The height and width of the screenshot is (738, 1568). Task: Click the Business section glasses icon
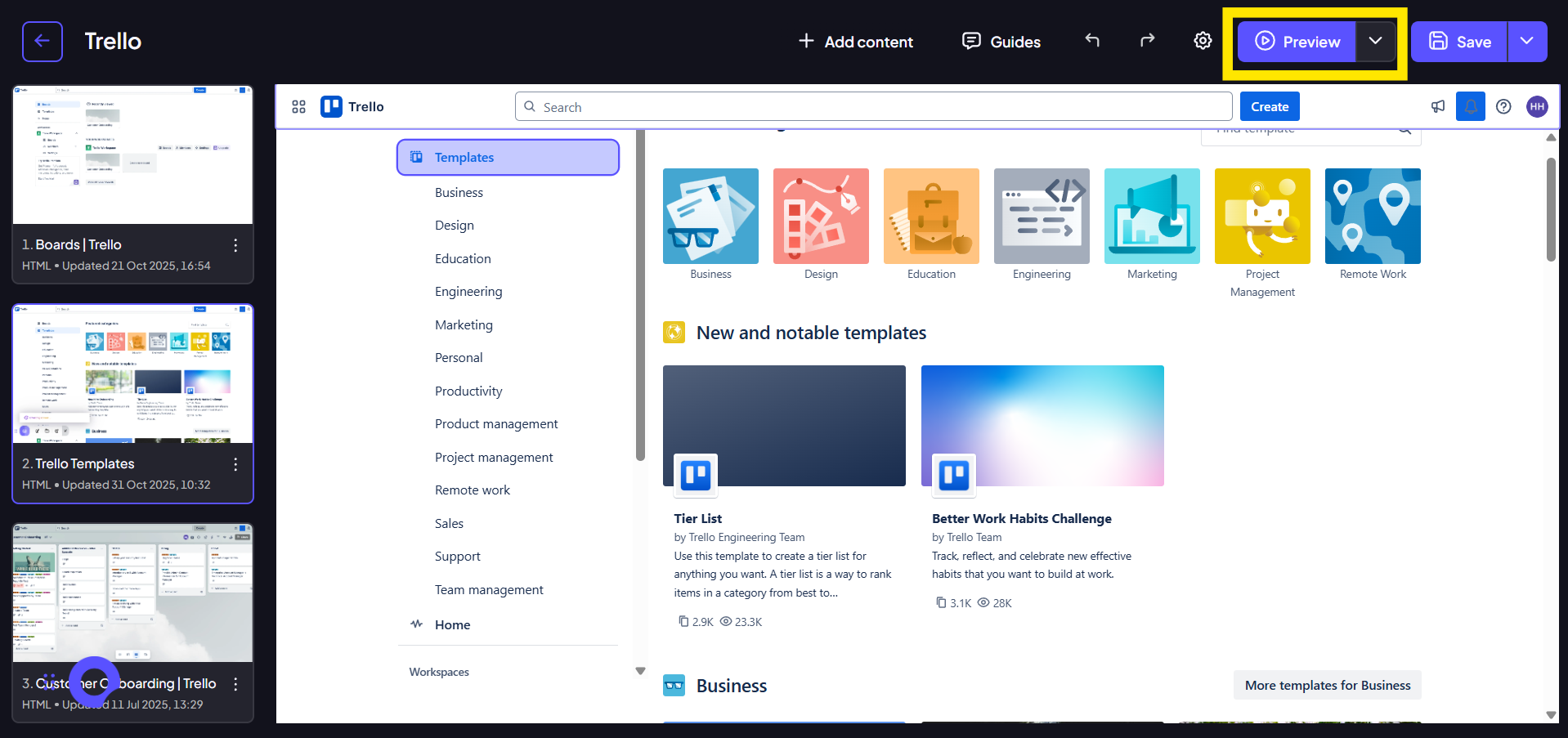pyautogui.click(x=674, y=685)
